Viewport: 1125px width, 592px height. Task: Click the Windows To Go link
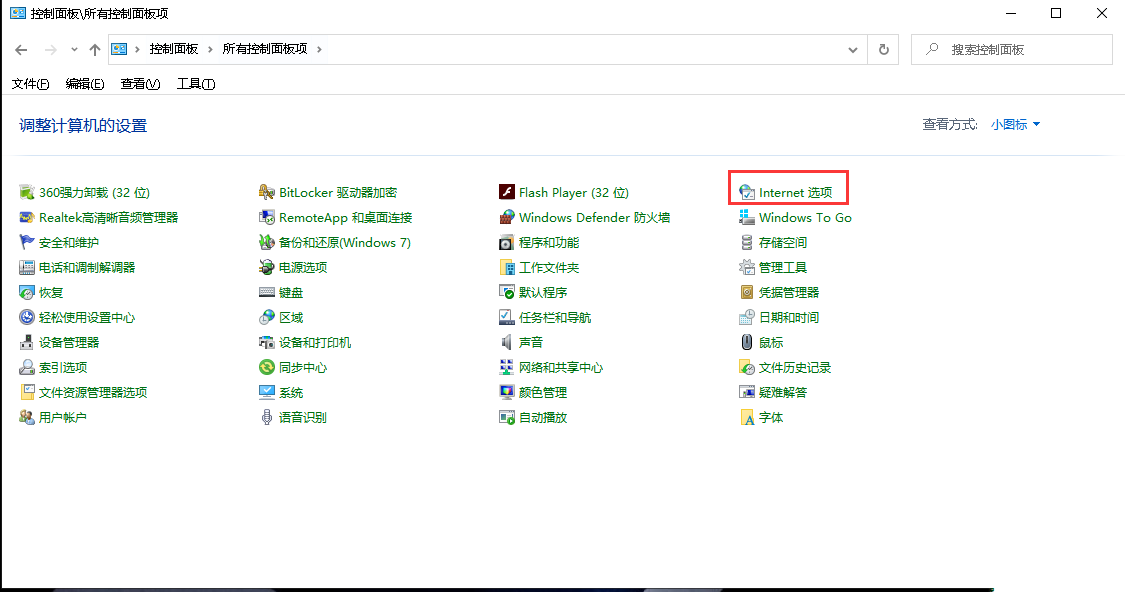805,217
